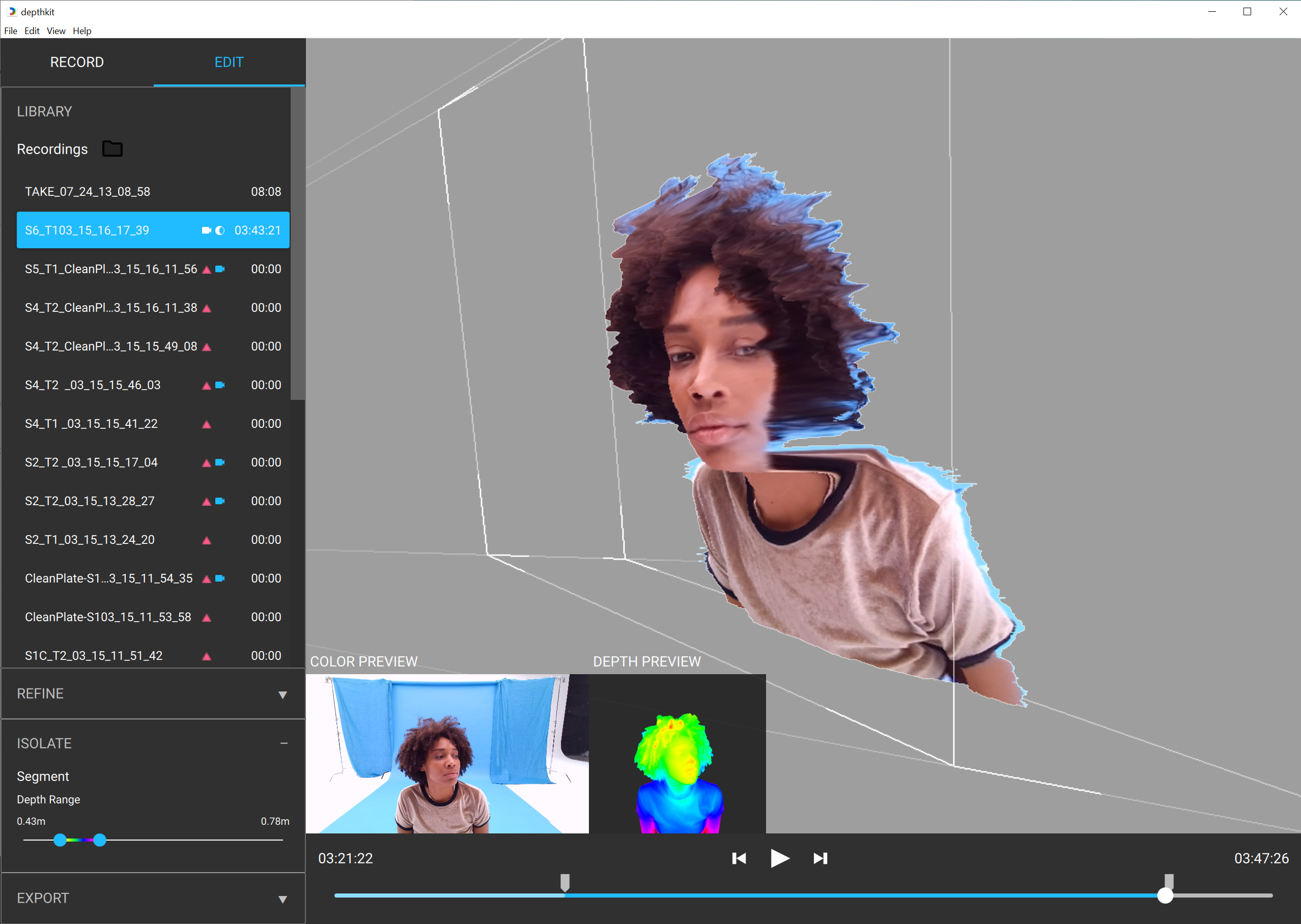Viewport: 1301px width, 924px height.
Task: Click warning triangle on S4_T1 recording
Action: coord(207,424)
